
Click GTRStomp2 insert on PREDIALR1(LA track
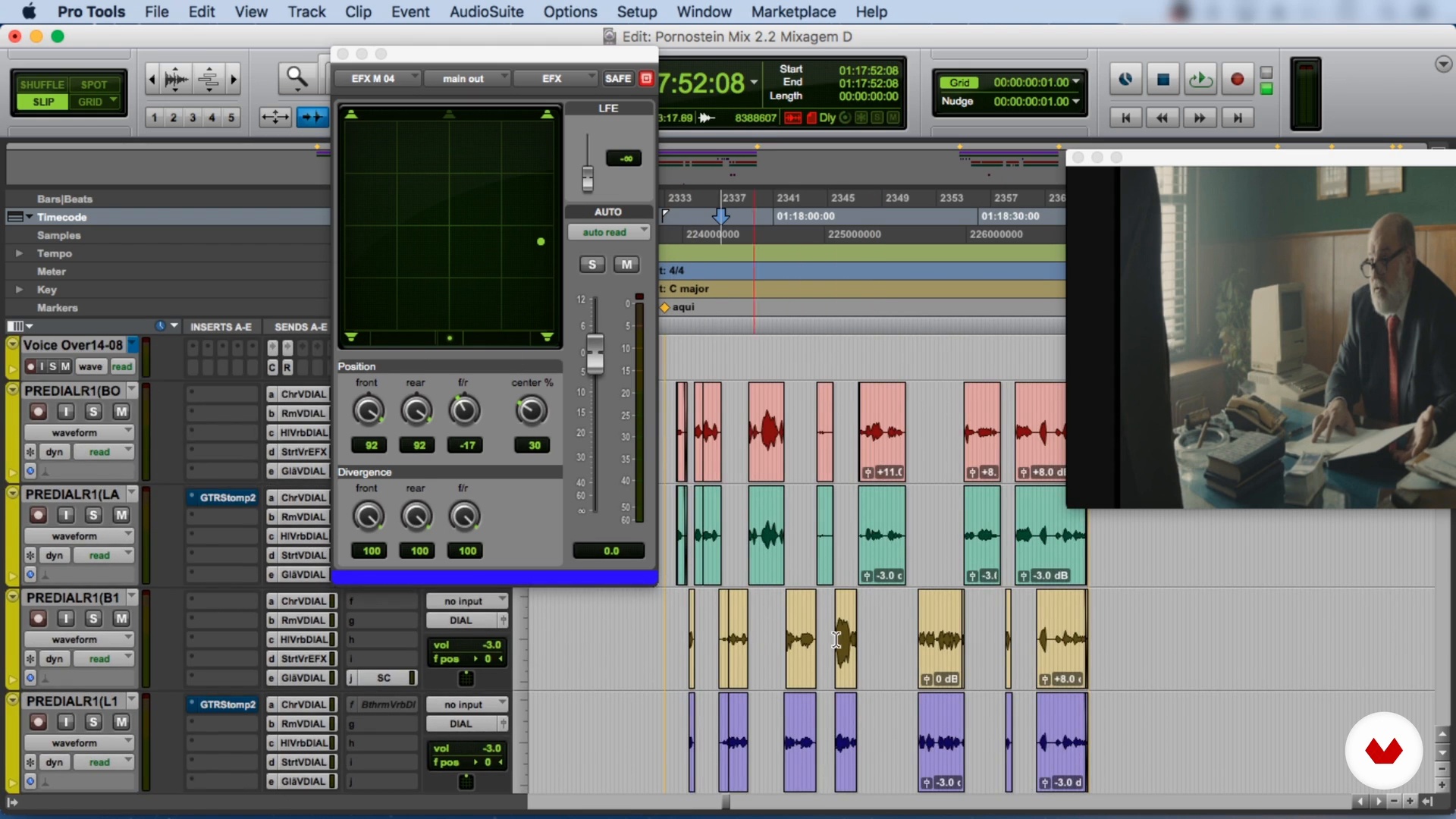pos(222,497)
